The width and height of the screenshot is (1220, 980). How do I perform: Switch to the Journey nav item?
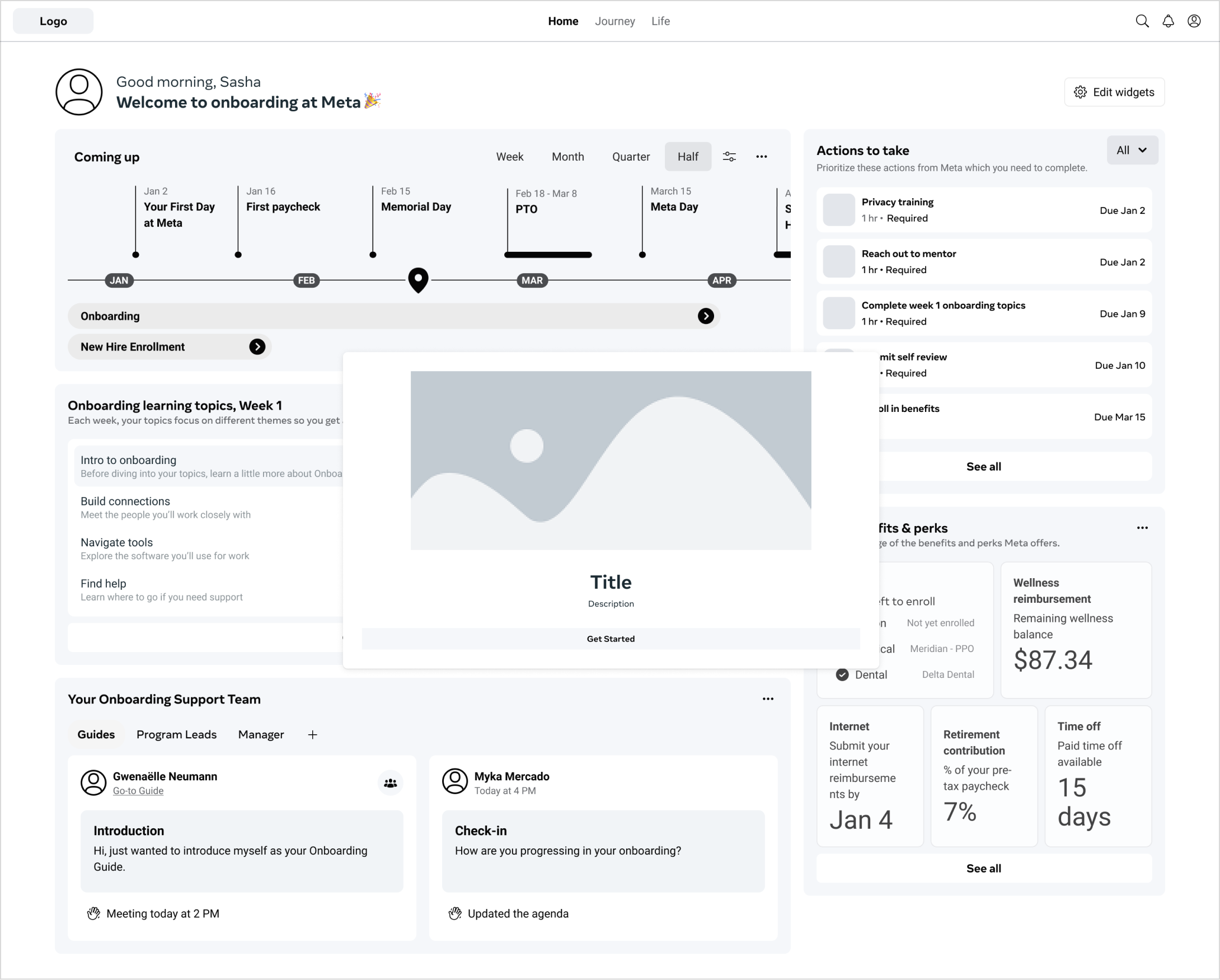(614, 21)
